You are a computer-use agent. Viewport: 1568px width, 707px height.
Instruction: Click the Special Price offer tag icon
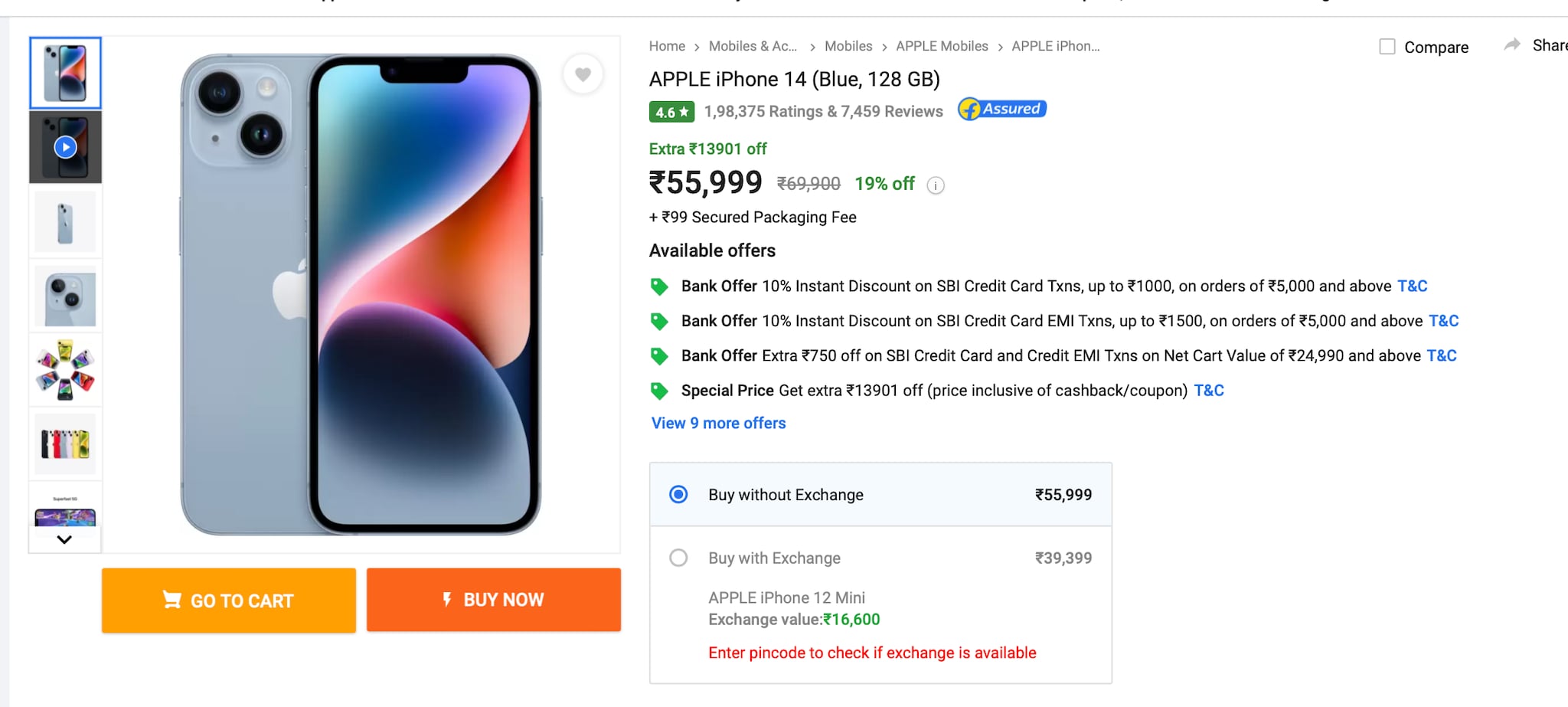(x=659, y=391)
